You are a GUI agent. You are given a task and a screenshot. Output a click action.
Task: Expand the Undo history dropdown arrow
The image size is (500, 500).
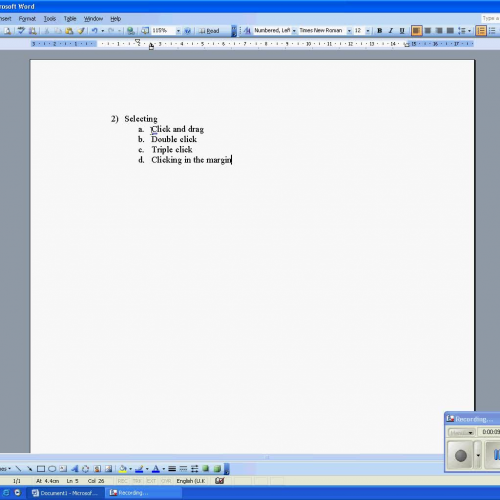click(x=103, y=31)
